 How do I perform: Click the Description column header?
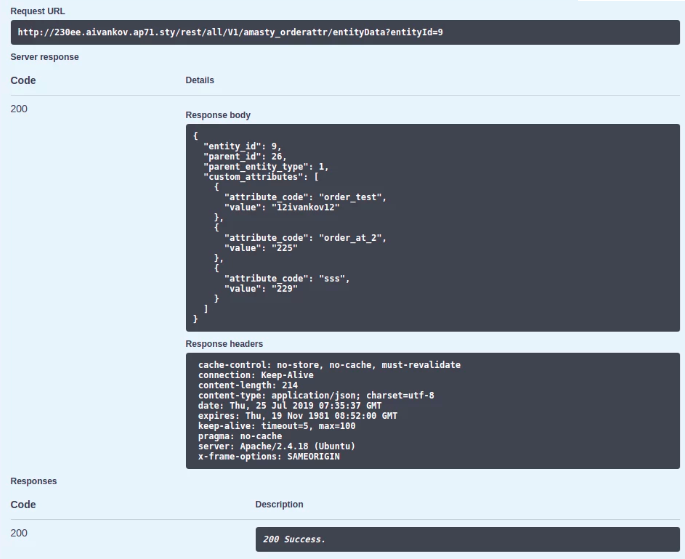279,504
